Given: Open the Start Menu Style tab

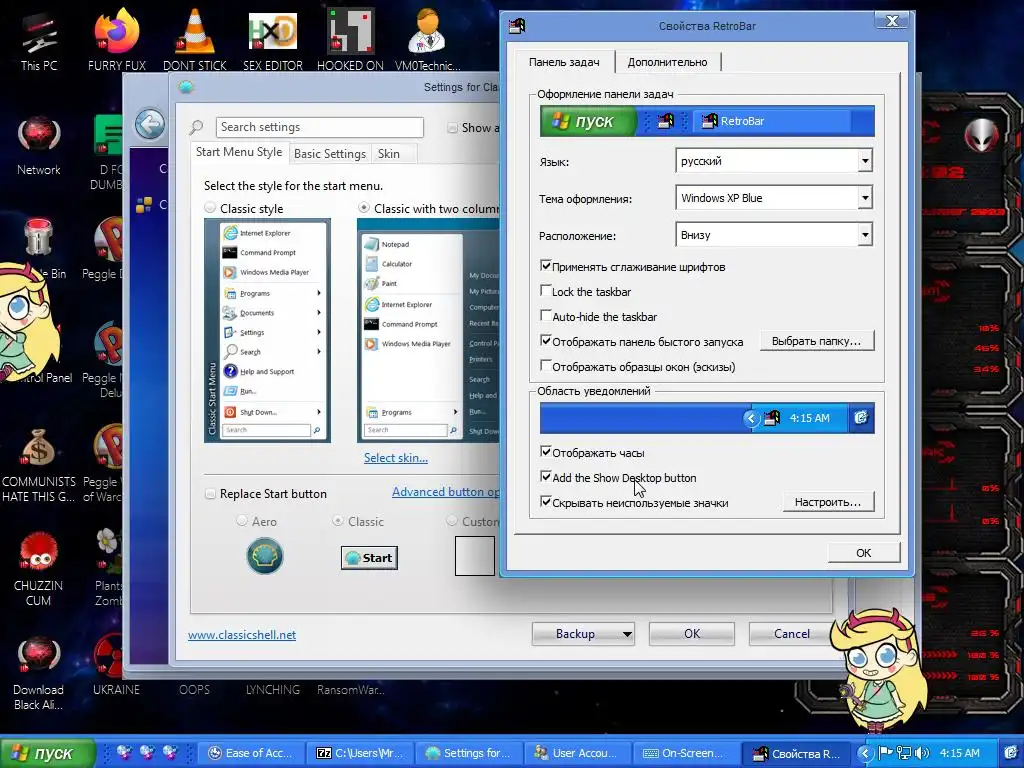Looking at the screenshot, I should (239, 152).
